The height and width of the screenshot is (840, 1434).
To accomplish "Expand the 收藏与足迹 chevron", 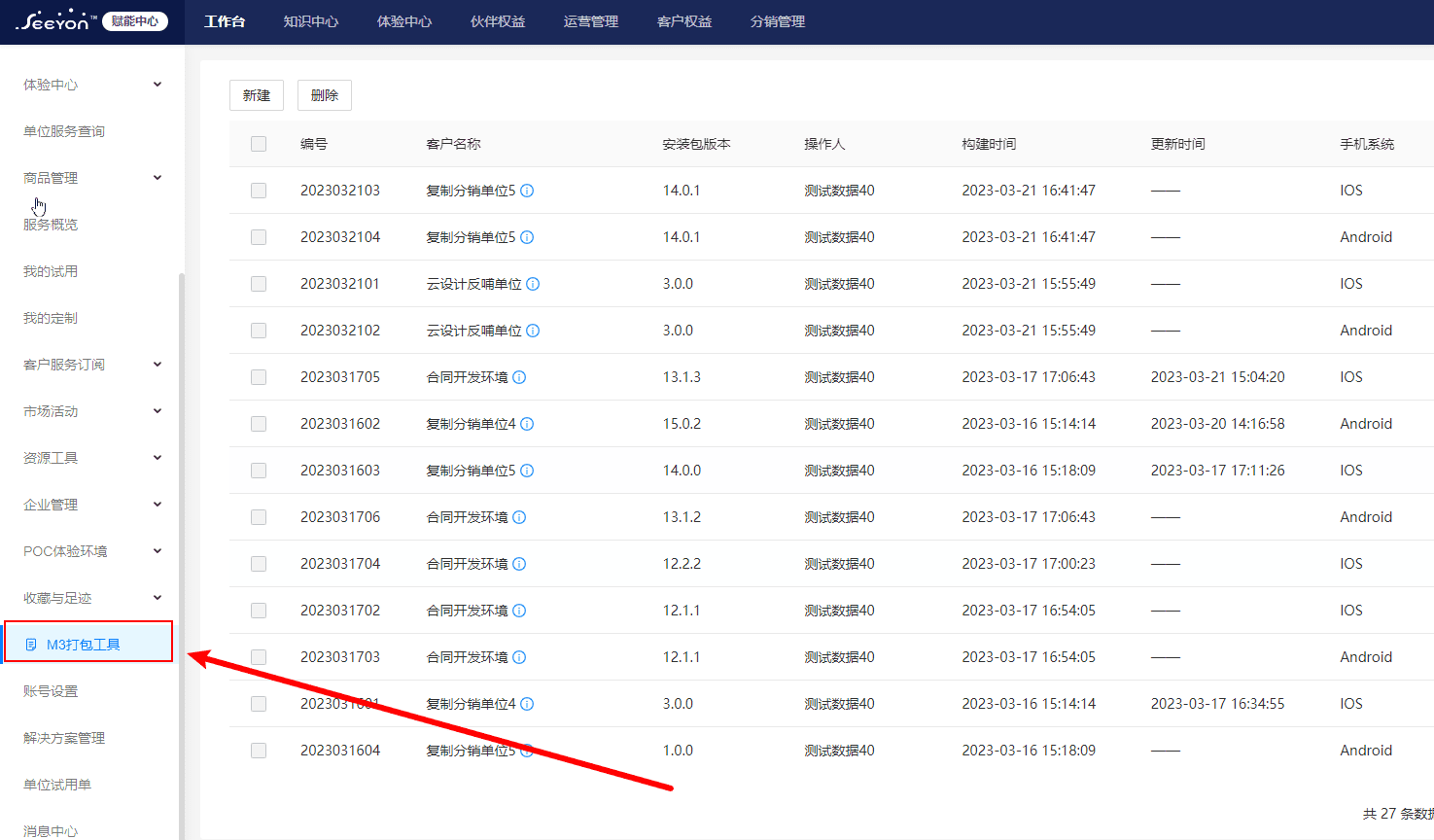I will point(157,598).
